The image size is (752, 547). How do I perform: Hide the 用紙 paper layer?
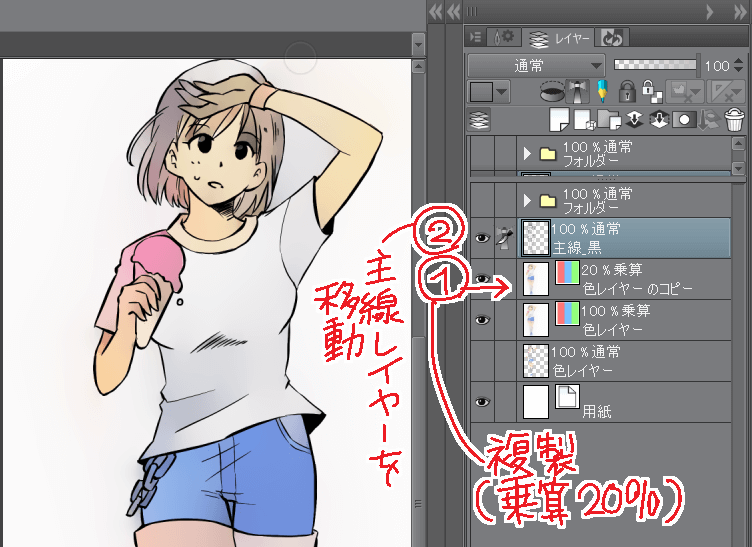(482, 402)
